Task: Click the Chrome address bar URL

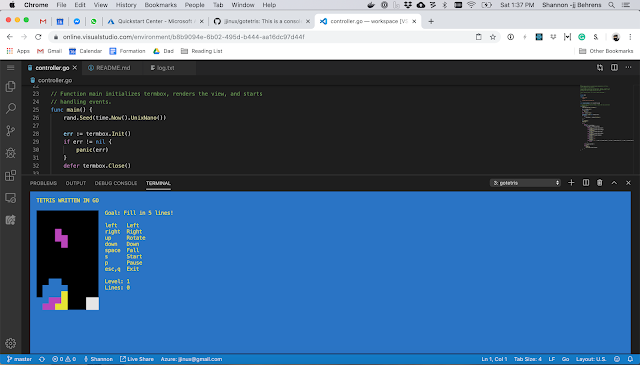Action: (184, 37)
